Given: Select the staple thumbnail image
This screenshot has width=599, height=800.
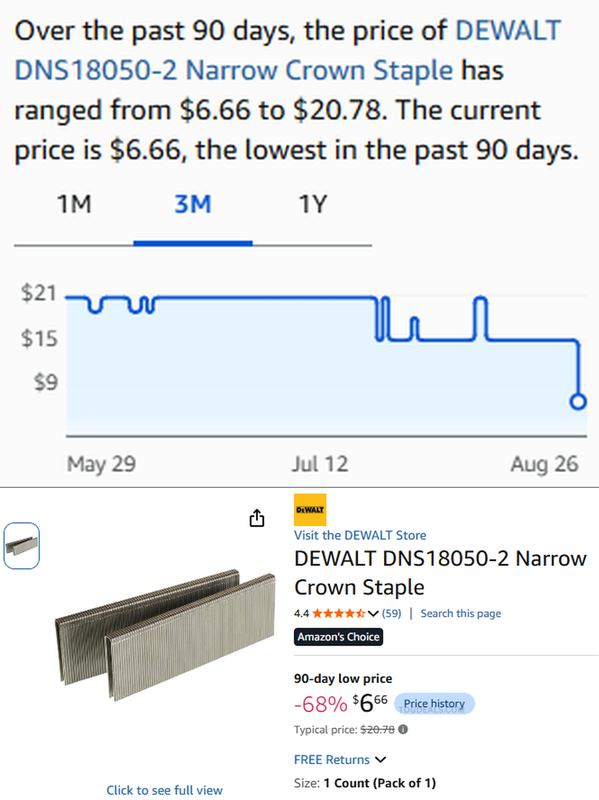Looking at the screenshot, I should click(x=21, y=545).
